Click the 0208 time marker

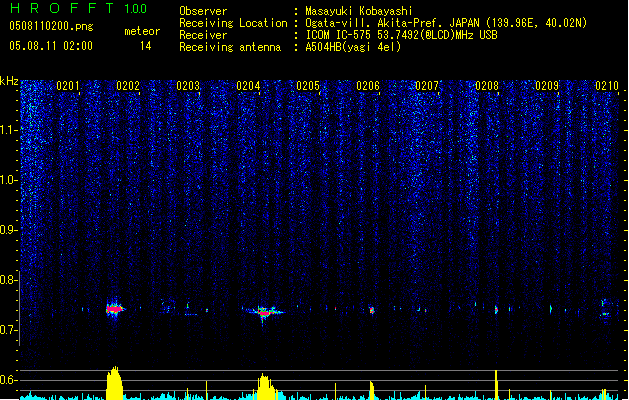[487, 86]
